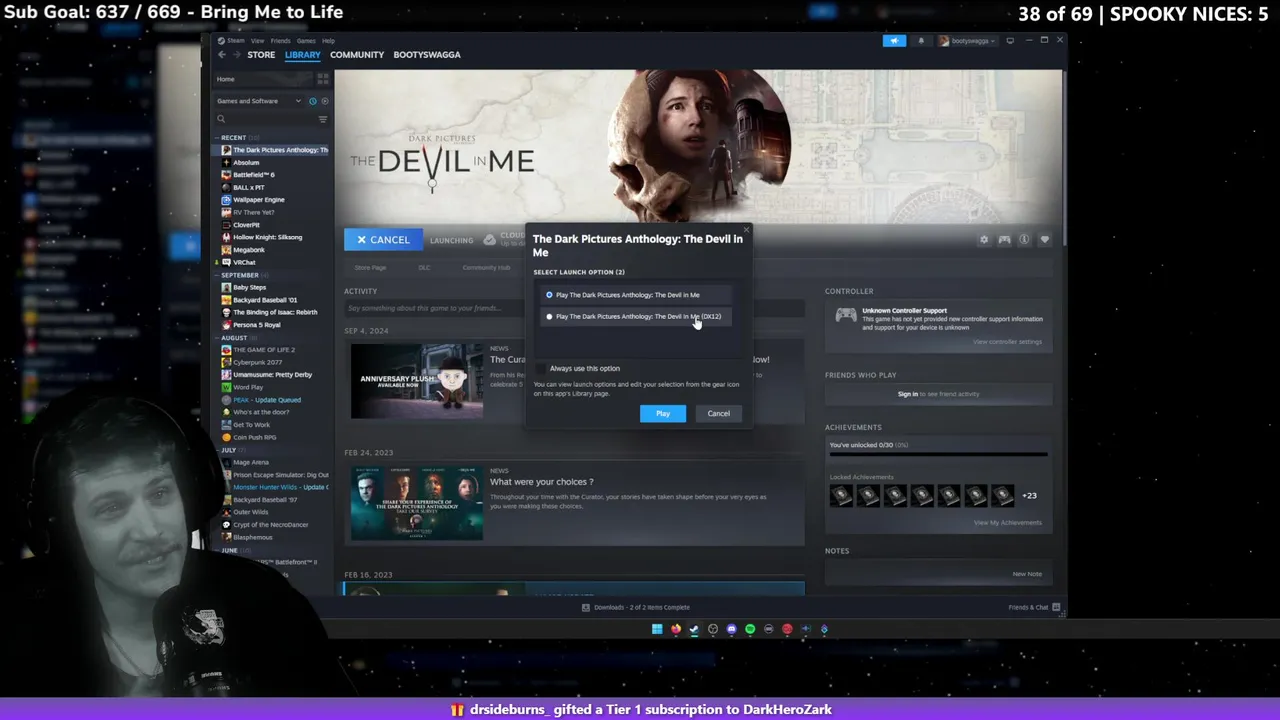Open the Games menu

click(306, 41)
